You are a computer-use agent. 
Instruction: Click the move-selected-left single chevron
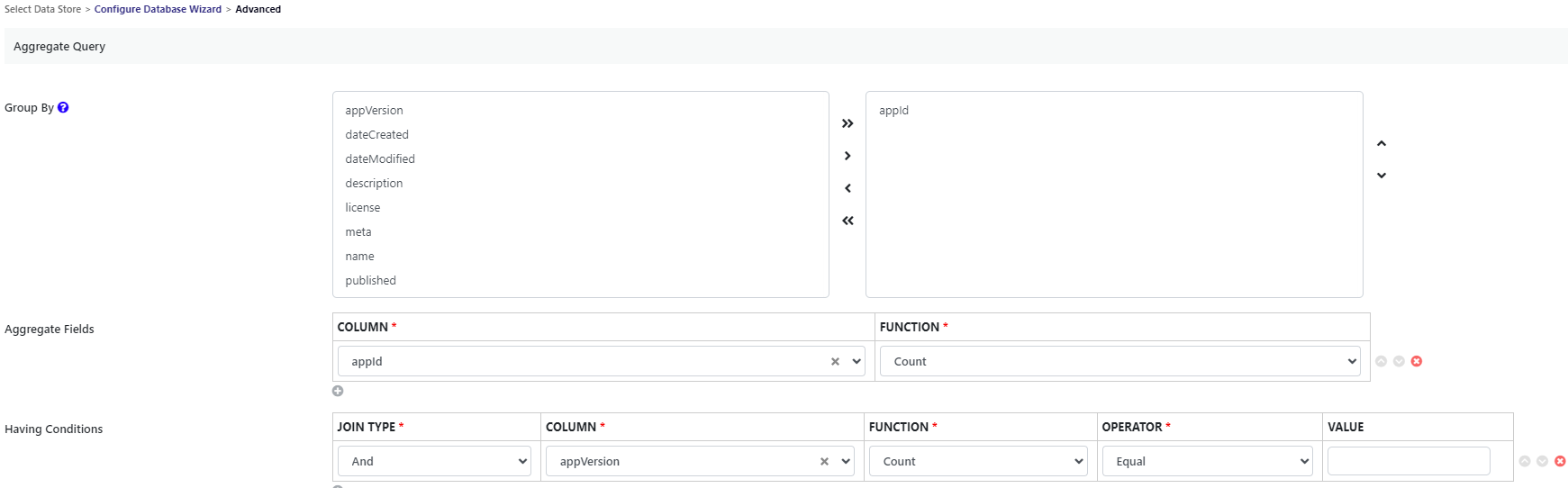tap(847, 188)
